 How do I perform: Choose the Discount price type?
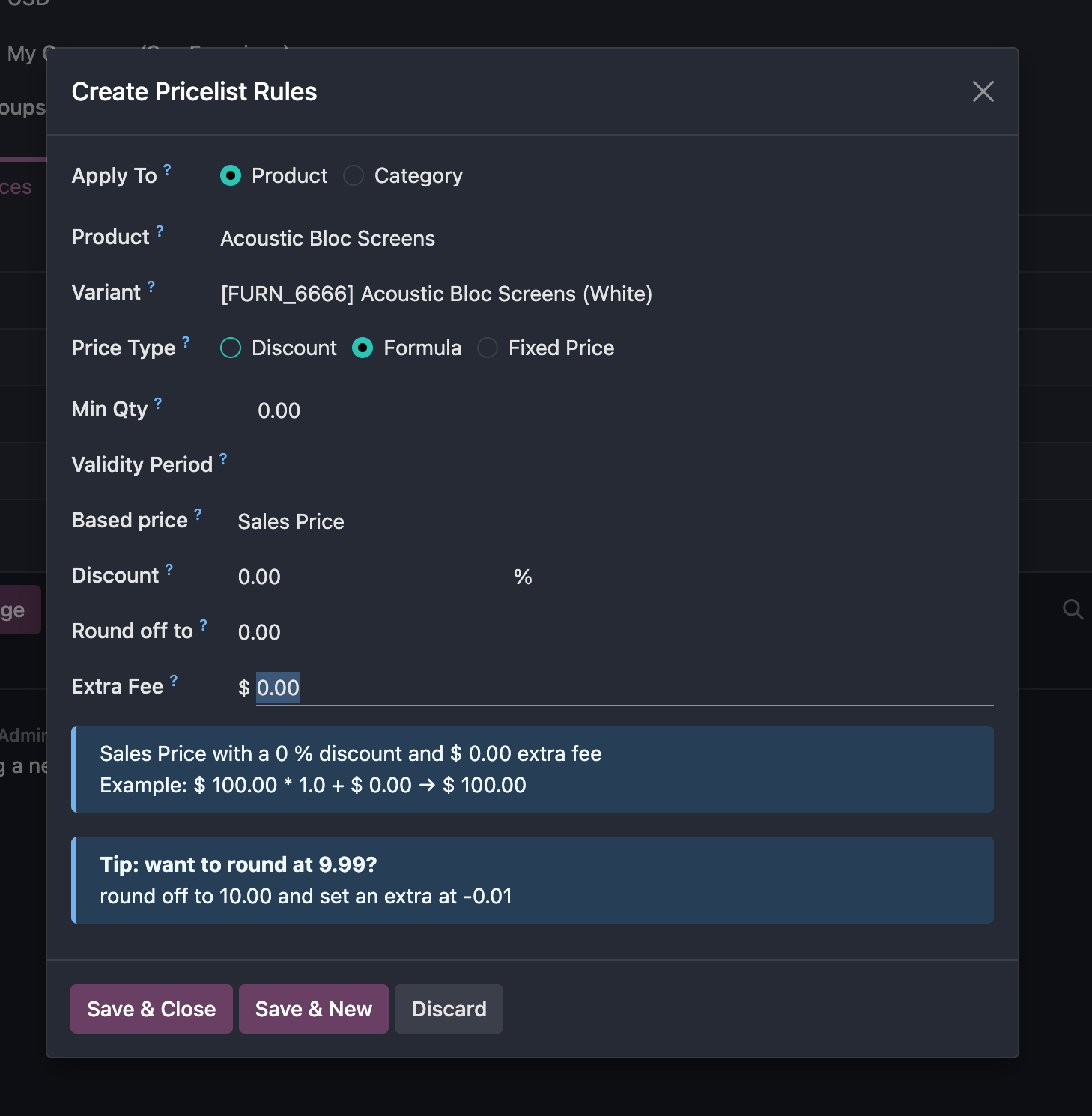(231, 348)
